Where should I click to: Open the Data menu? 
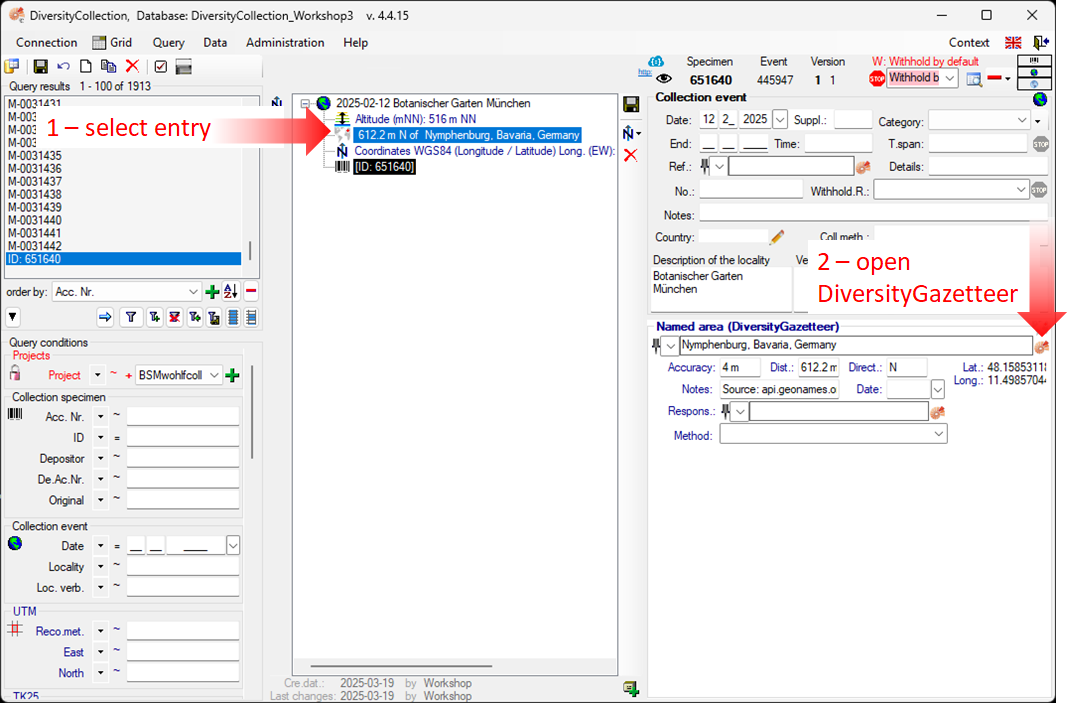(x=215, y=42)
